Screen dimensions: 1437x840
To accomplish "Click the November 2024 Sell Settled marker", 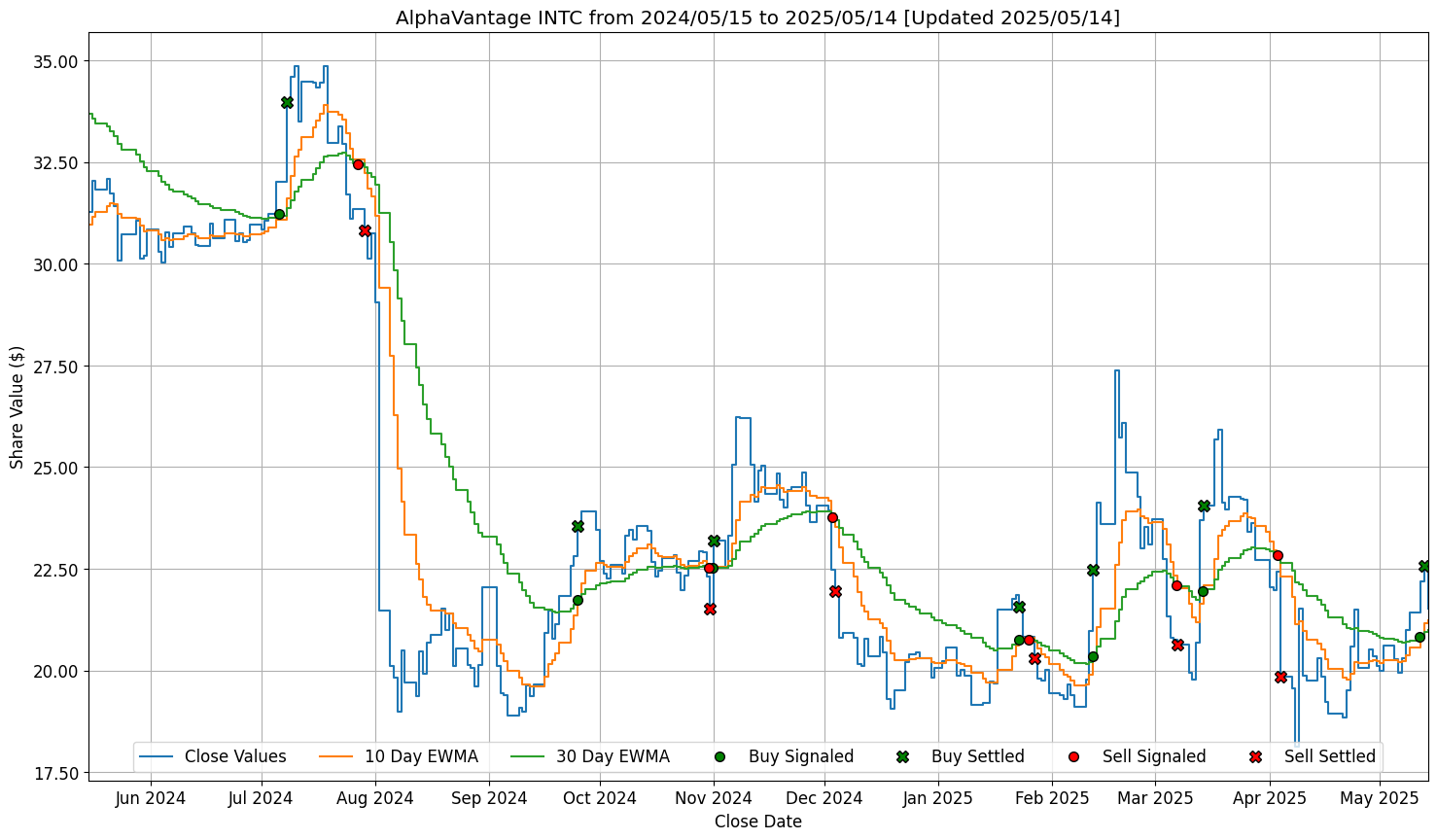I will pos(710,609).
